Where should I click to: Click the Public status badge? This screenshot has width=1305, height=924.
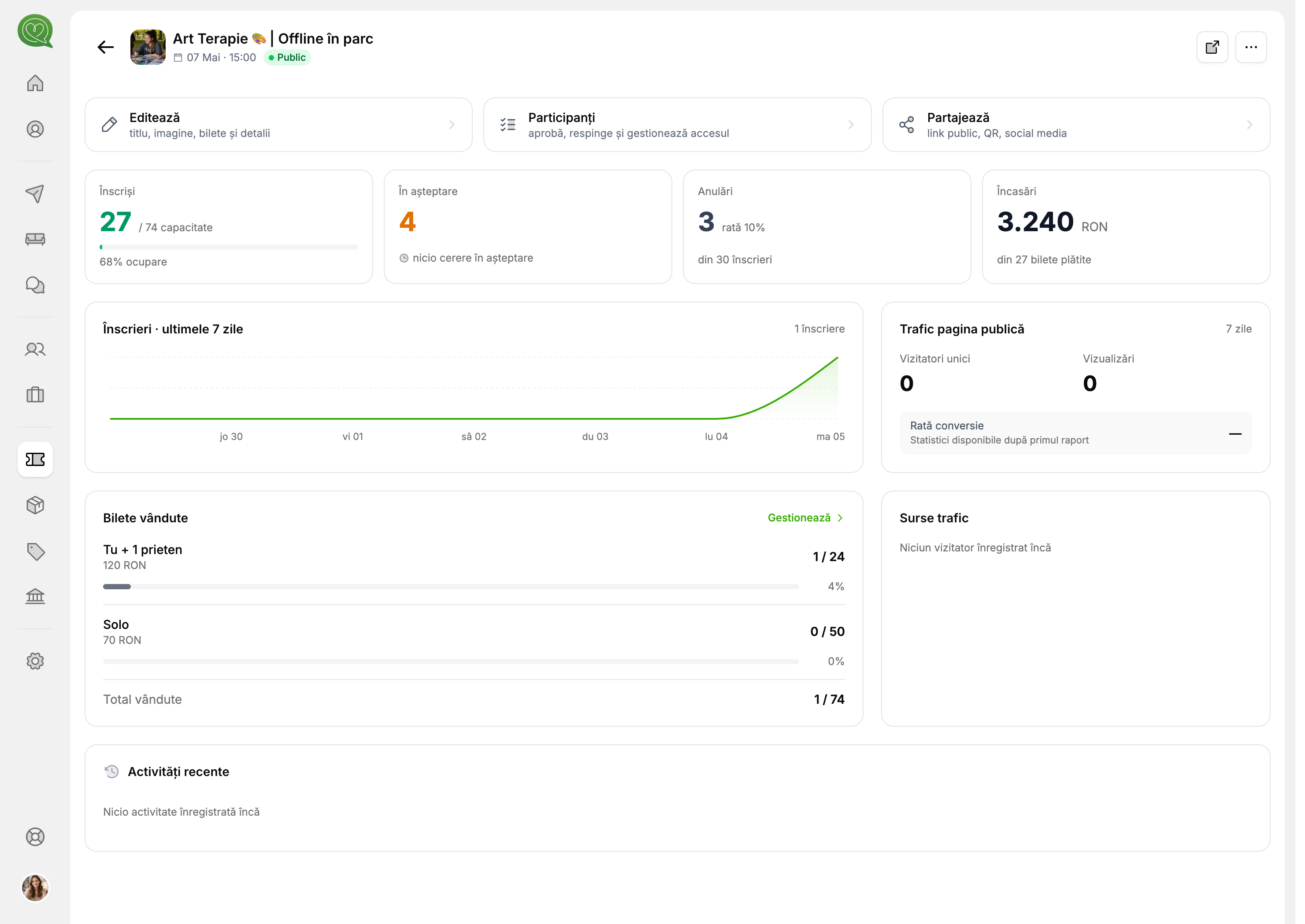tap(287, 57)
